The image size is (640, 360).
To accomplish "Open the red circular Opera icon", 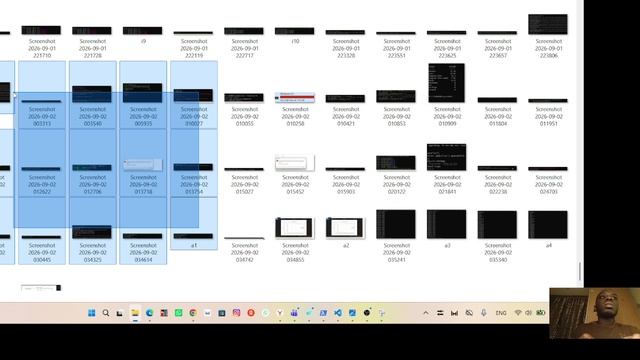I will pos(251,313).
